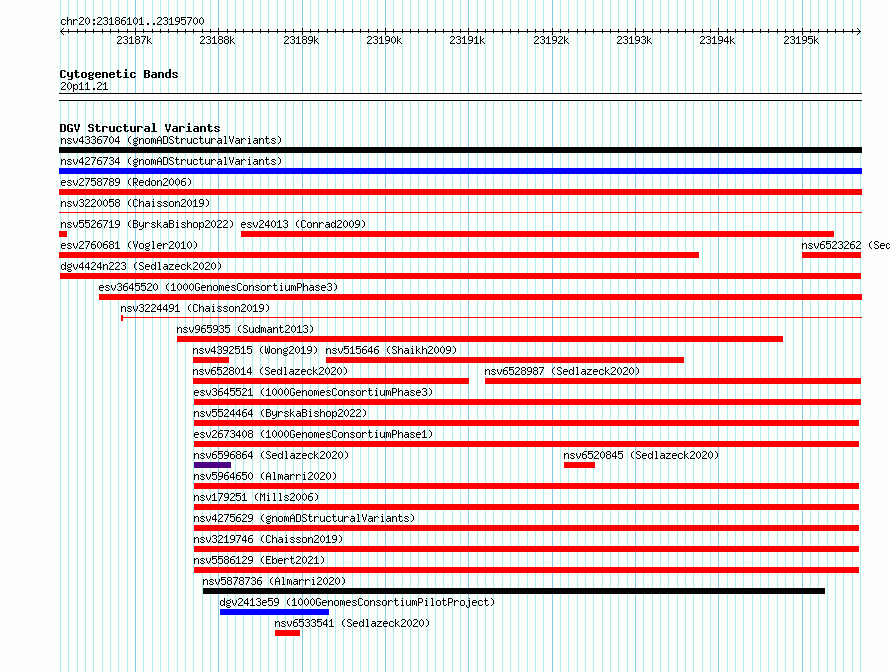This screenshot has height=672, width=890.
Task: Click the chr20:23186101..23195700 region label
Action: tap(132, 21)
